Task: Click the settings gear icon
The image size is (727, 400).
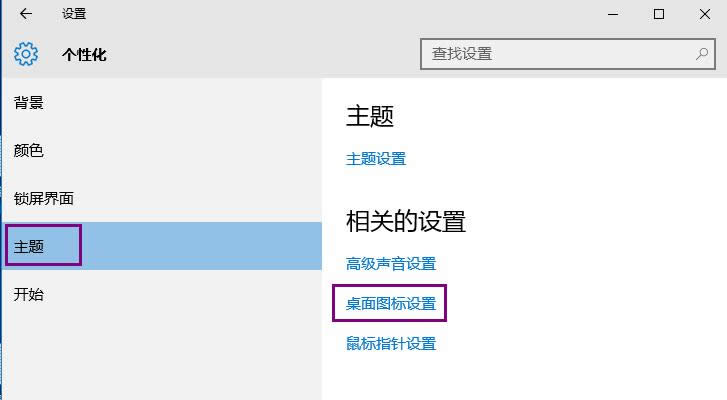Action: [26, 54]
